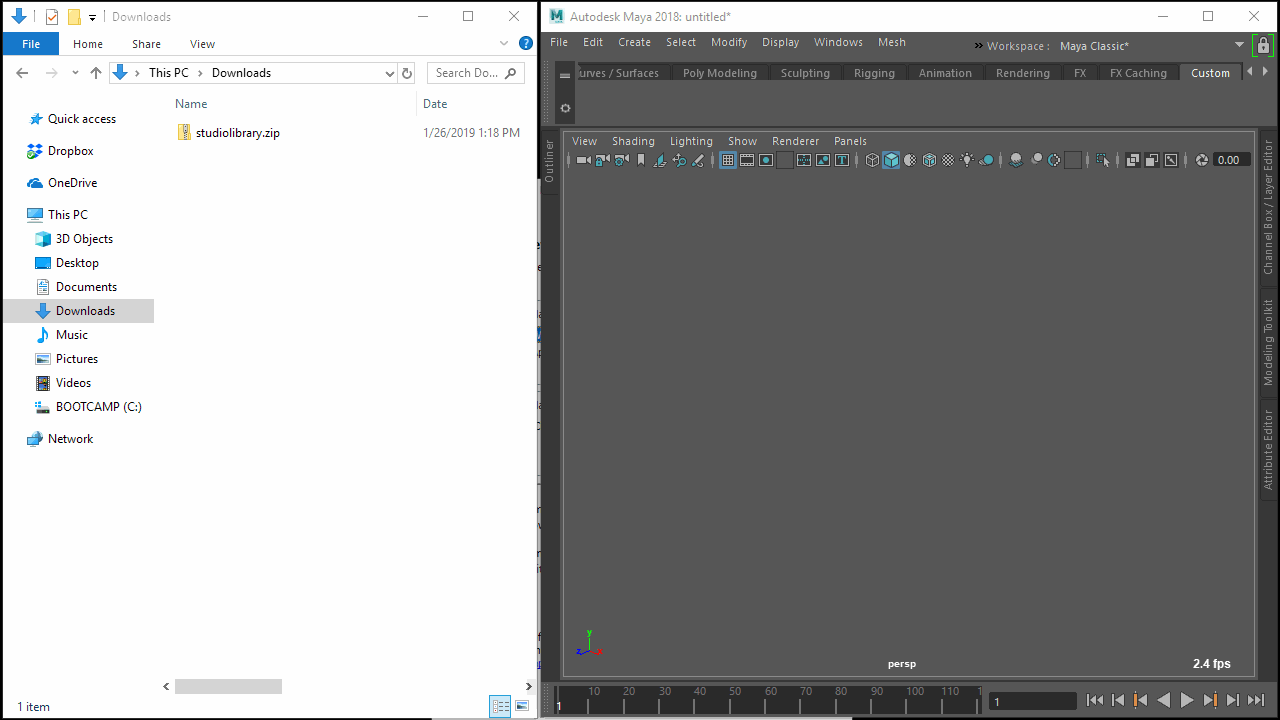Click the film gate icon

tap(746, 159)
